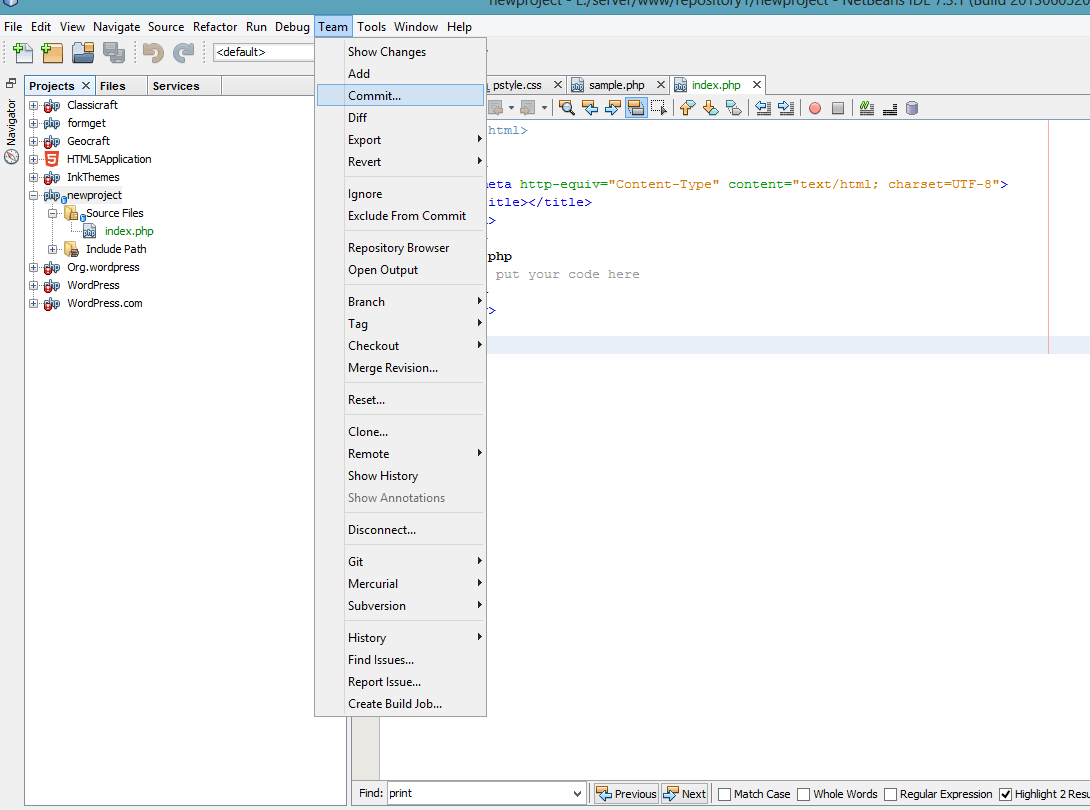Click the Shift Line Left icon

coord(763,108)
